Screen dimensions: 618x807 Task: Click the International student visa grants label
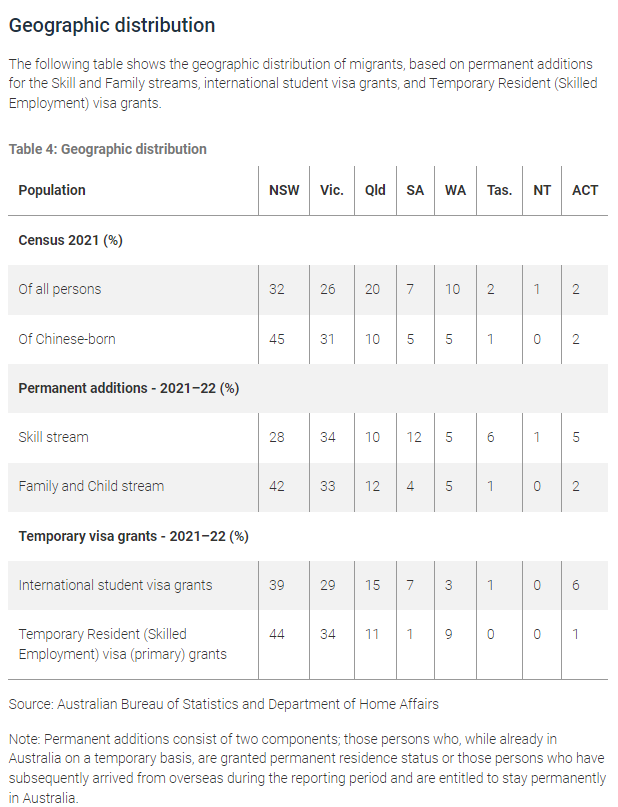115,585
